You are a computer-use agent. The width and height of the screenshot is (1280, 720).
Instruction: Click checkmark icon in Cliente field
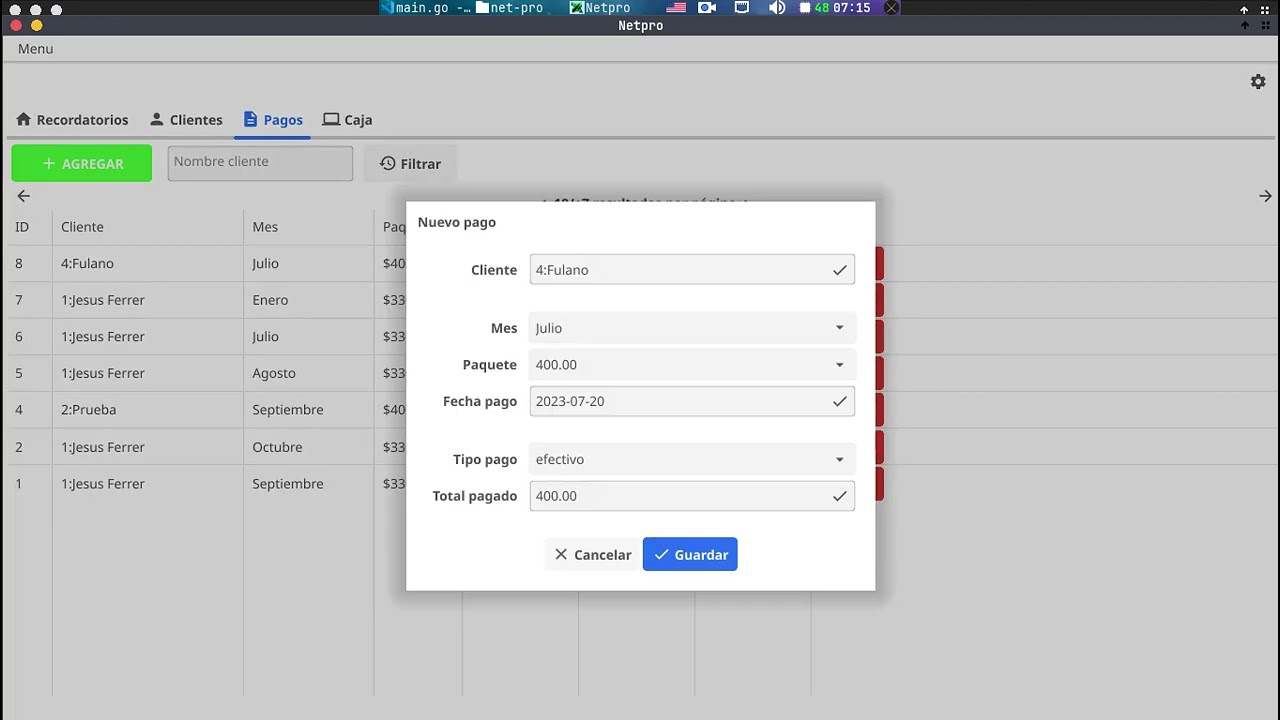(840, 270)
